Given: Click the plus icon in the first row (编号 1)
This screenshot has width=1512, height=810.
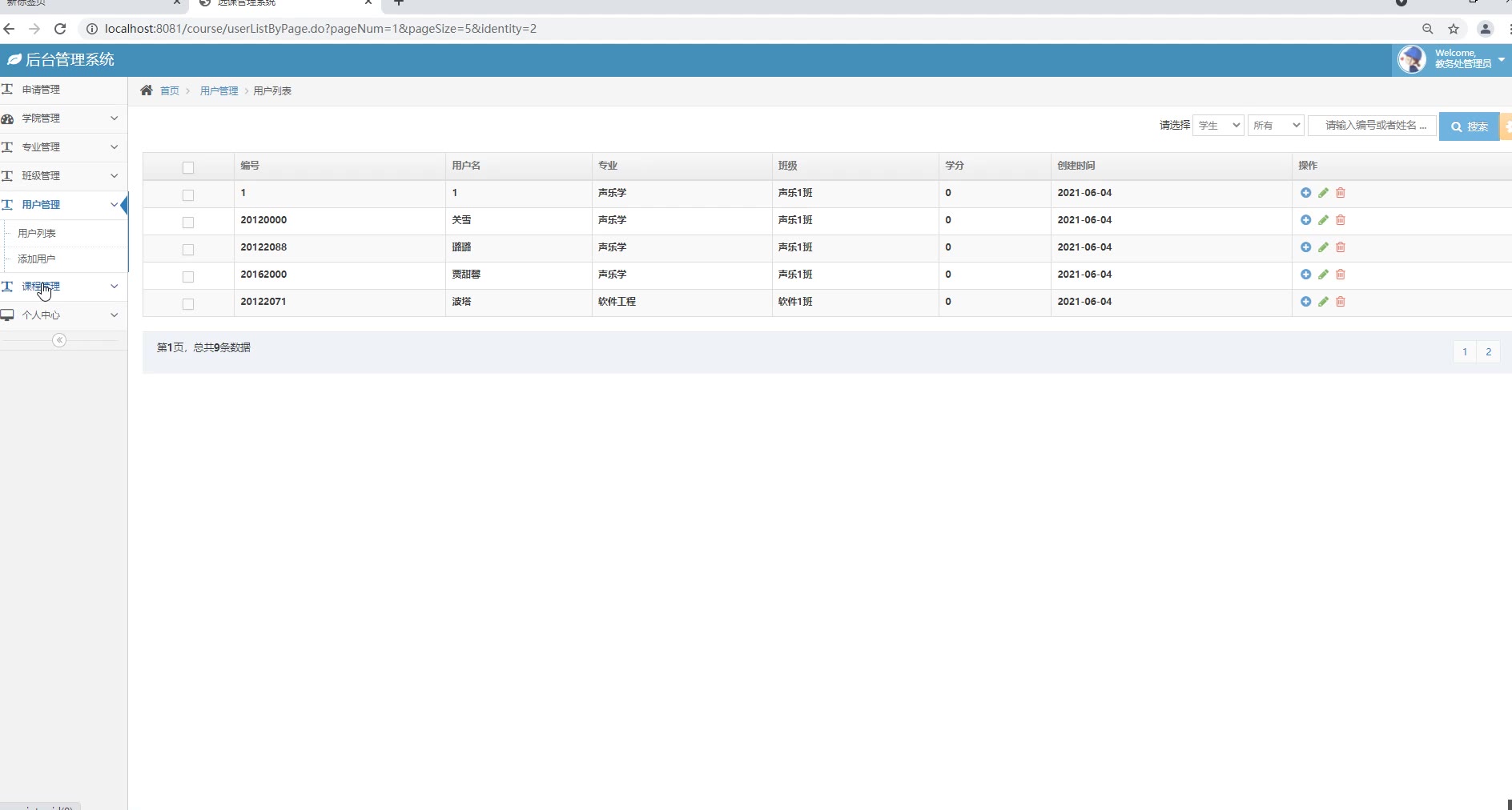Looking at the screenshot, I should coord(1305,193).
